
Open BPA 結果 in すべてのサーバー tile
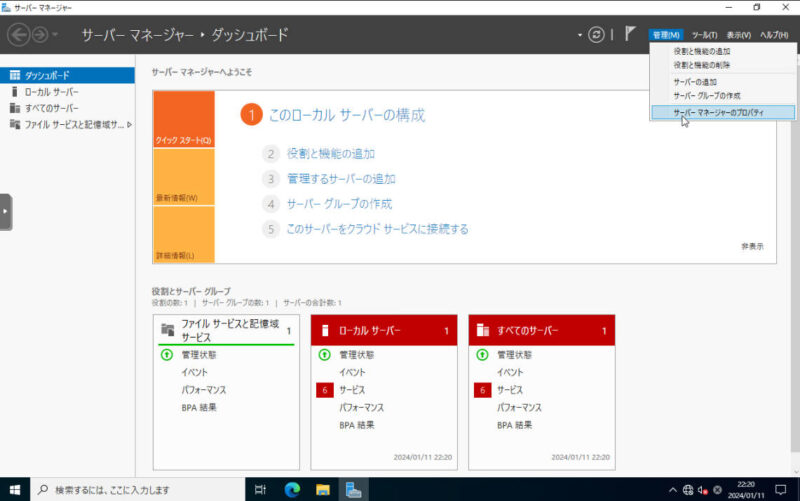514,425
